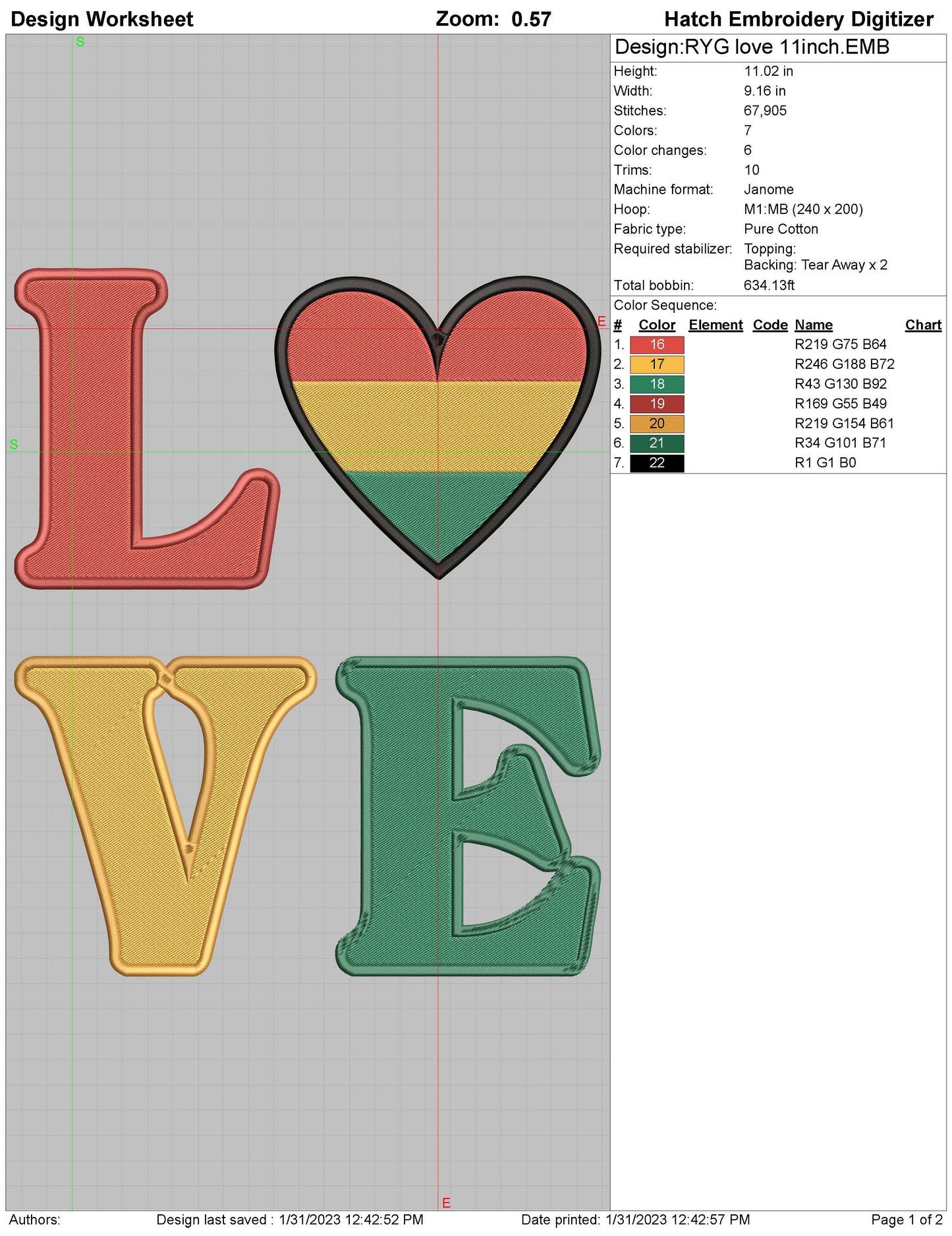Click the green S marker at top of canvas
Image resolution: width=952 pixels, height=1236 pixels.
pyautogui.click(x=80, y=42)
